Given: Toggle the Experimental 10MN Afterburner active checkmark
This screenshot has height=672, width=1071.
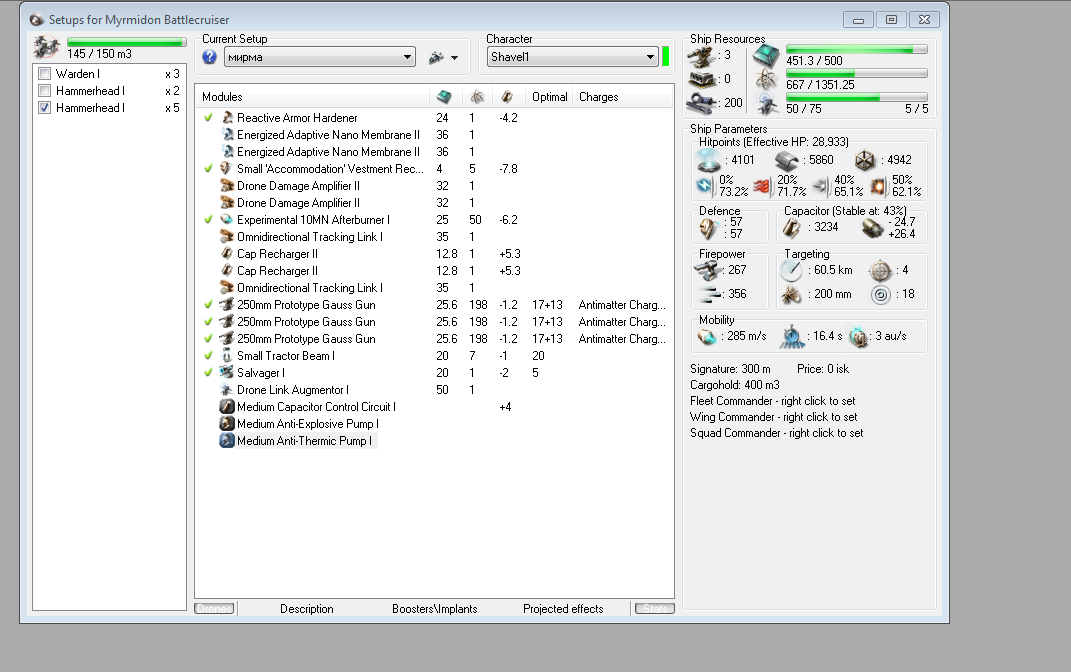Looking at the screenshot, I should 208,220.
